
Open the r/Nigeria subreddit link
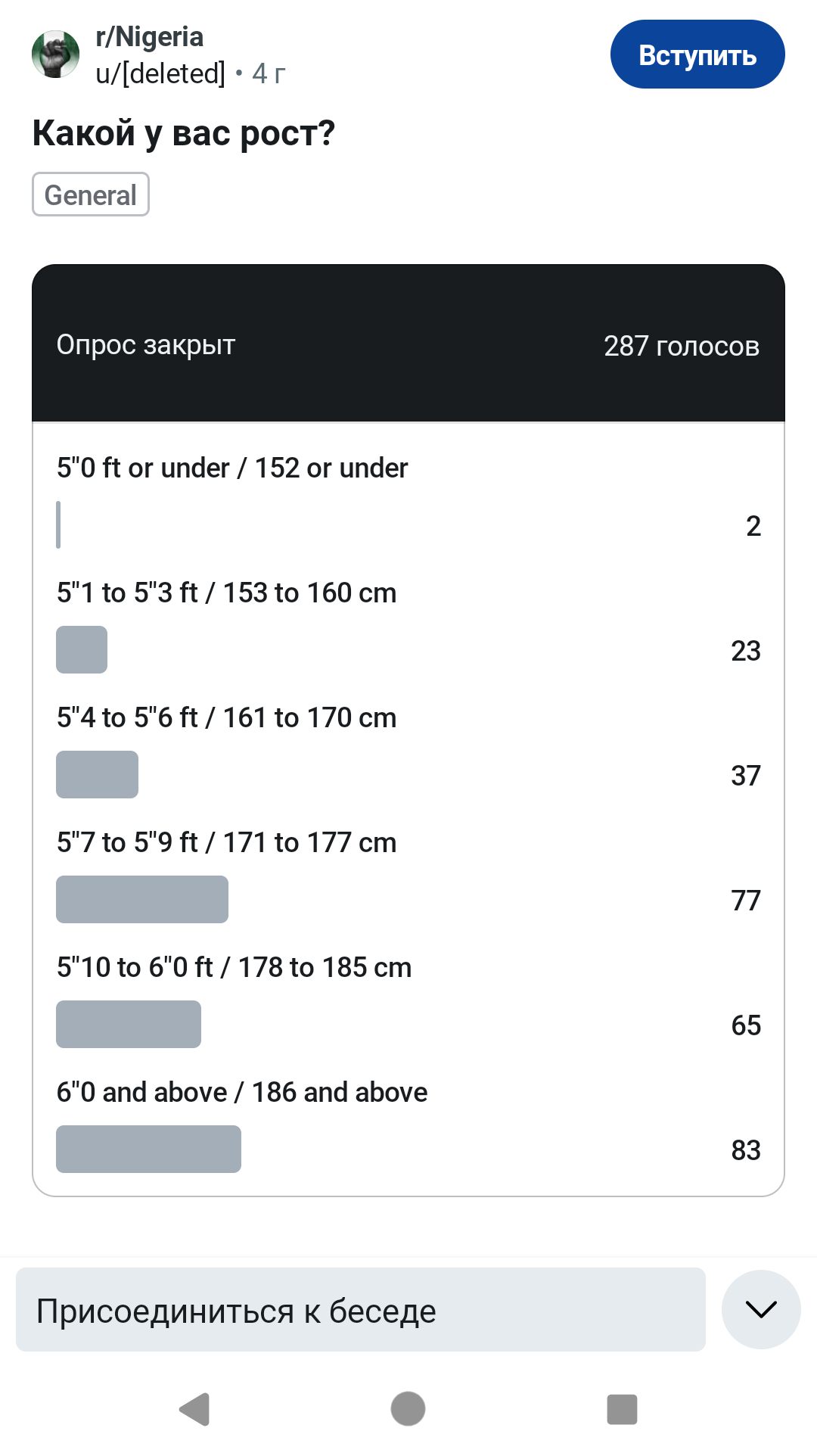[150, 36]
